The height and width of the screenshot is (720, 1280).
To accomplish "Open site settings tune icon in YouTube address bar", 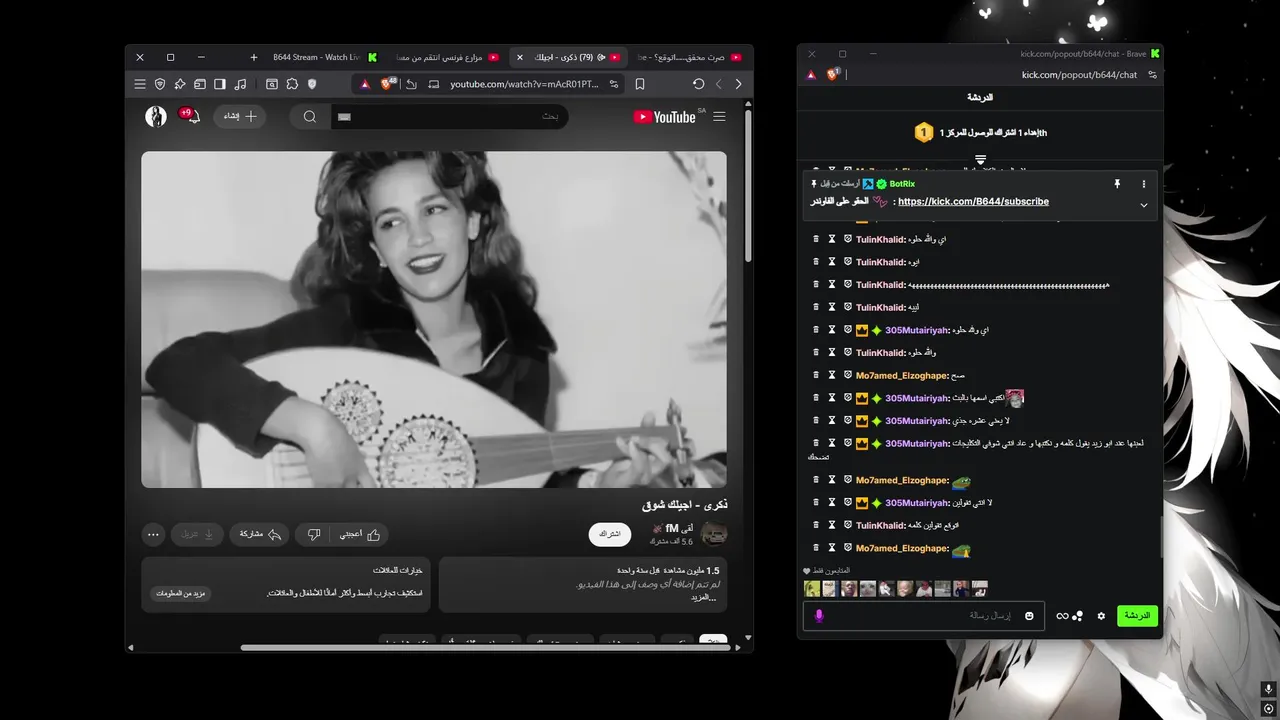I will pos(614,84).
